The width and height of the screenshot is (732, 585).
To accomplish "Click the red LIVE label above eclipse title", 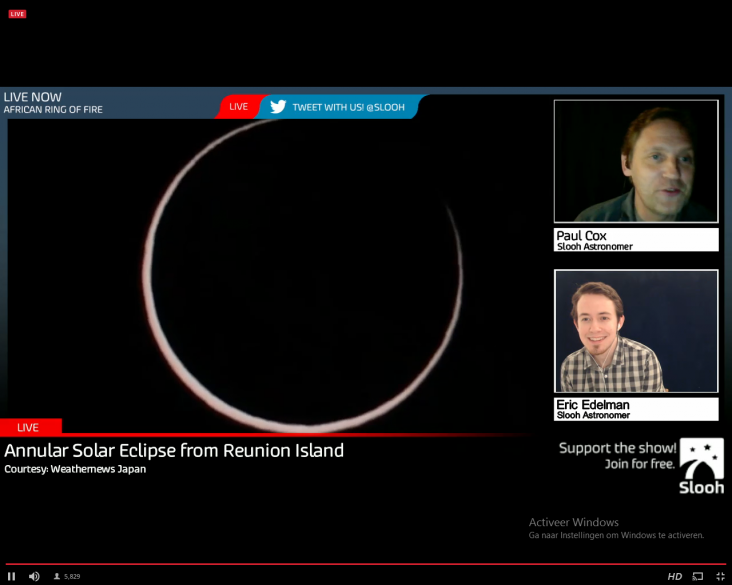I will point(30,427).
